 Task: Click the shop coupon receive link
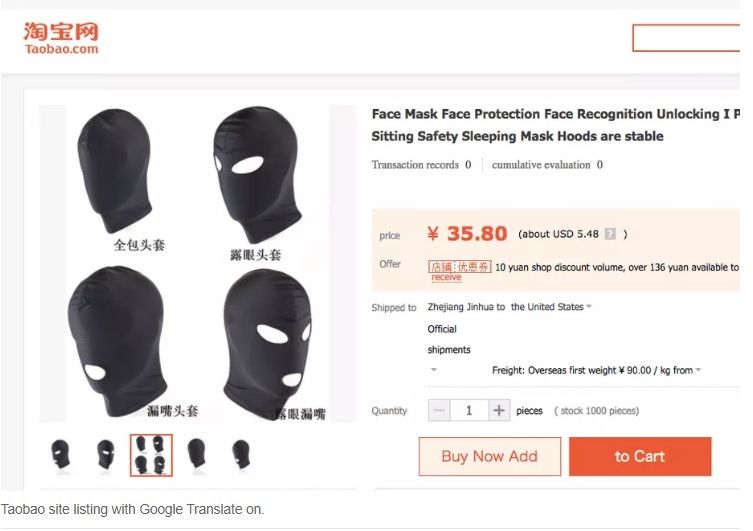tap(446, 277)
